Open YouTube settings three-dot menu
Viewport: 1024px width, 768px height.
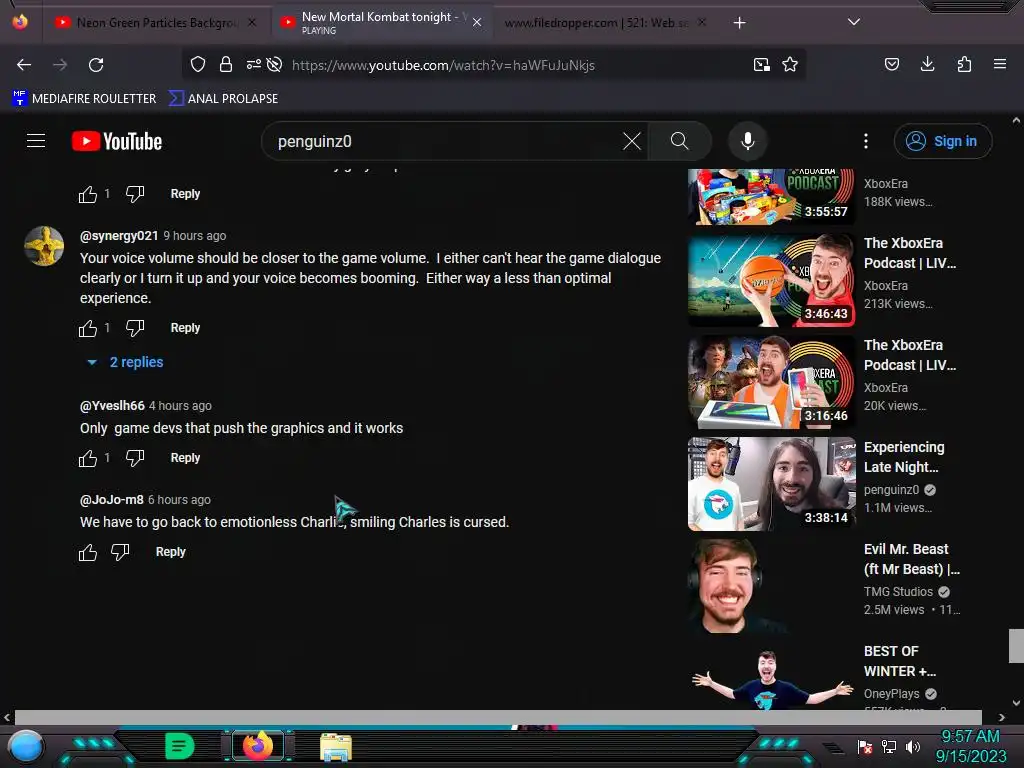[866, 141]
